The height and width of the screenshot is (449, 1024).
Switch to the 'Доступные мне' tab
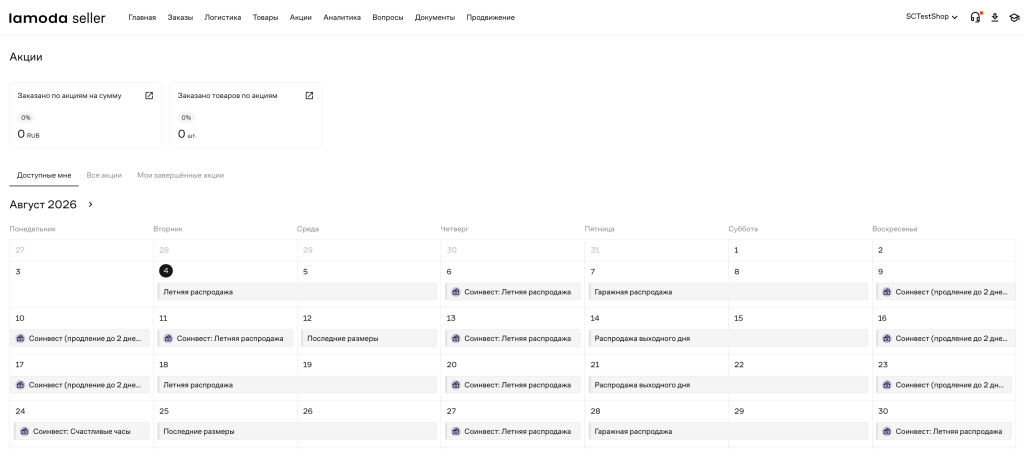(44, 175)
